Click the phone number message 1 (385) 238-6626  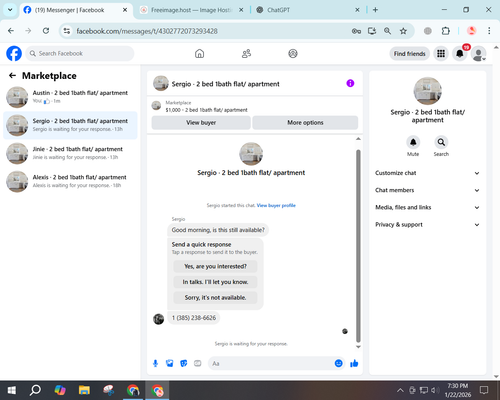194,318
